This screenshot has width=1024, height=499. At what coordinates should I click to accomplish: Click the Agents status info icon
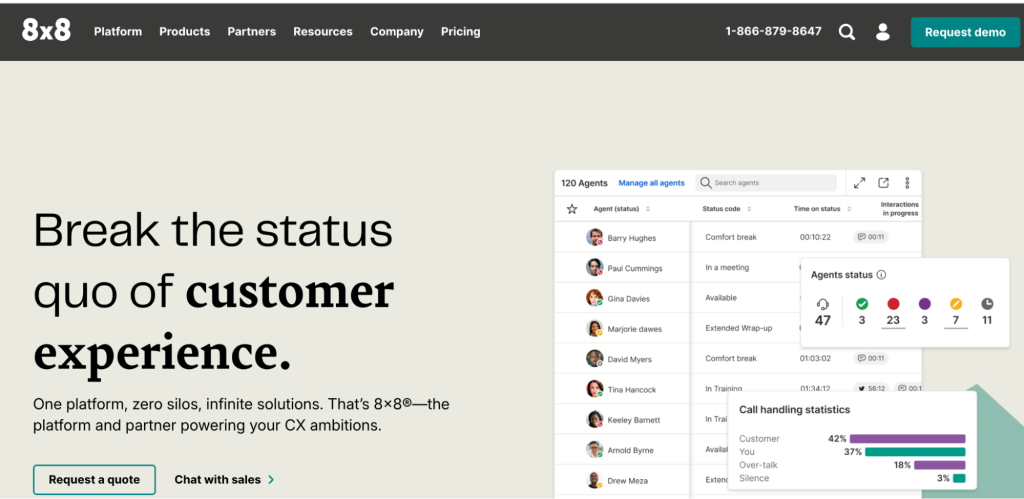point(881,275)
